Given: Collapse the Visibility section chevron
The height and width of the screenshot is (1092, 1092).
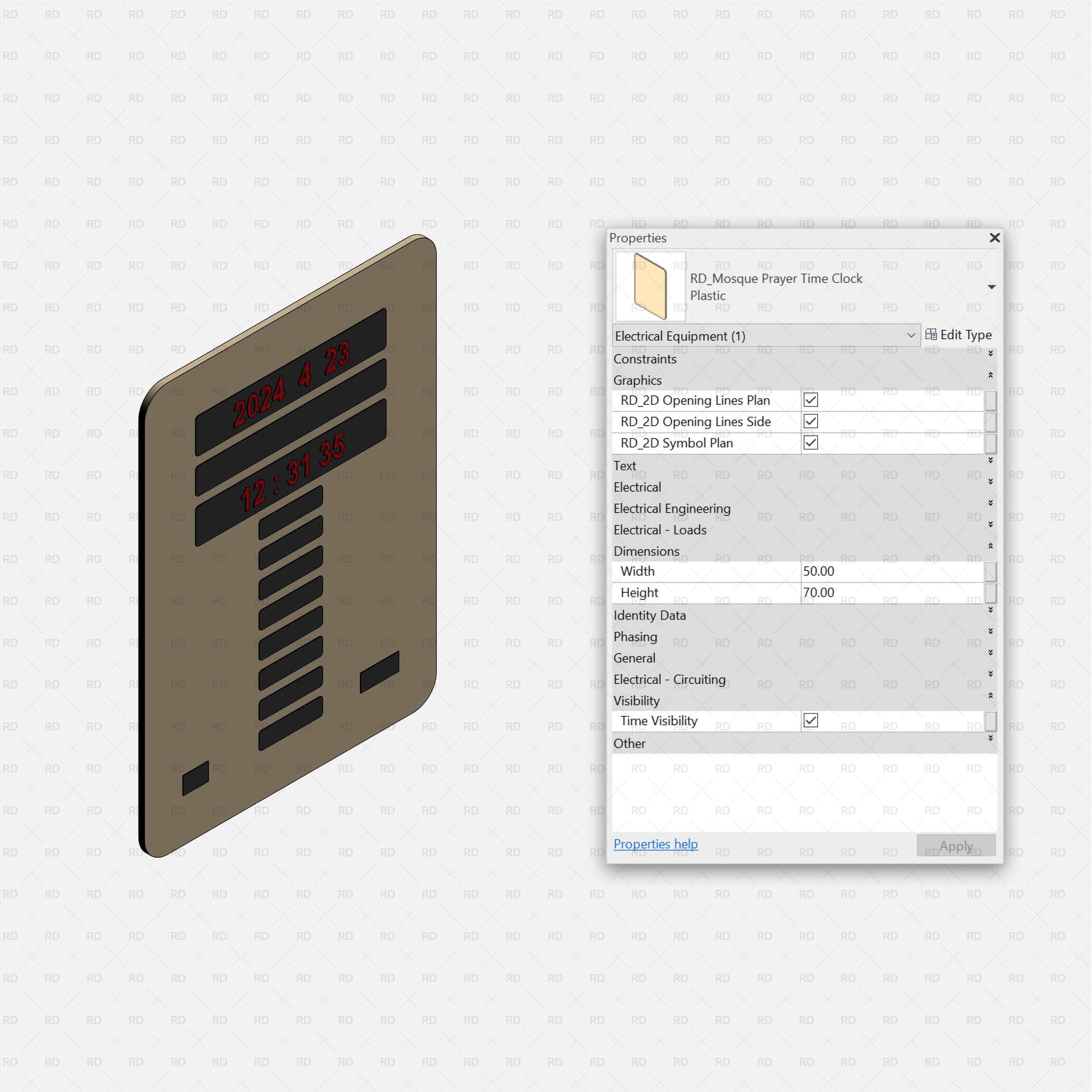Looking at the screenshot, I should click(x=990, y=696).
